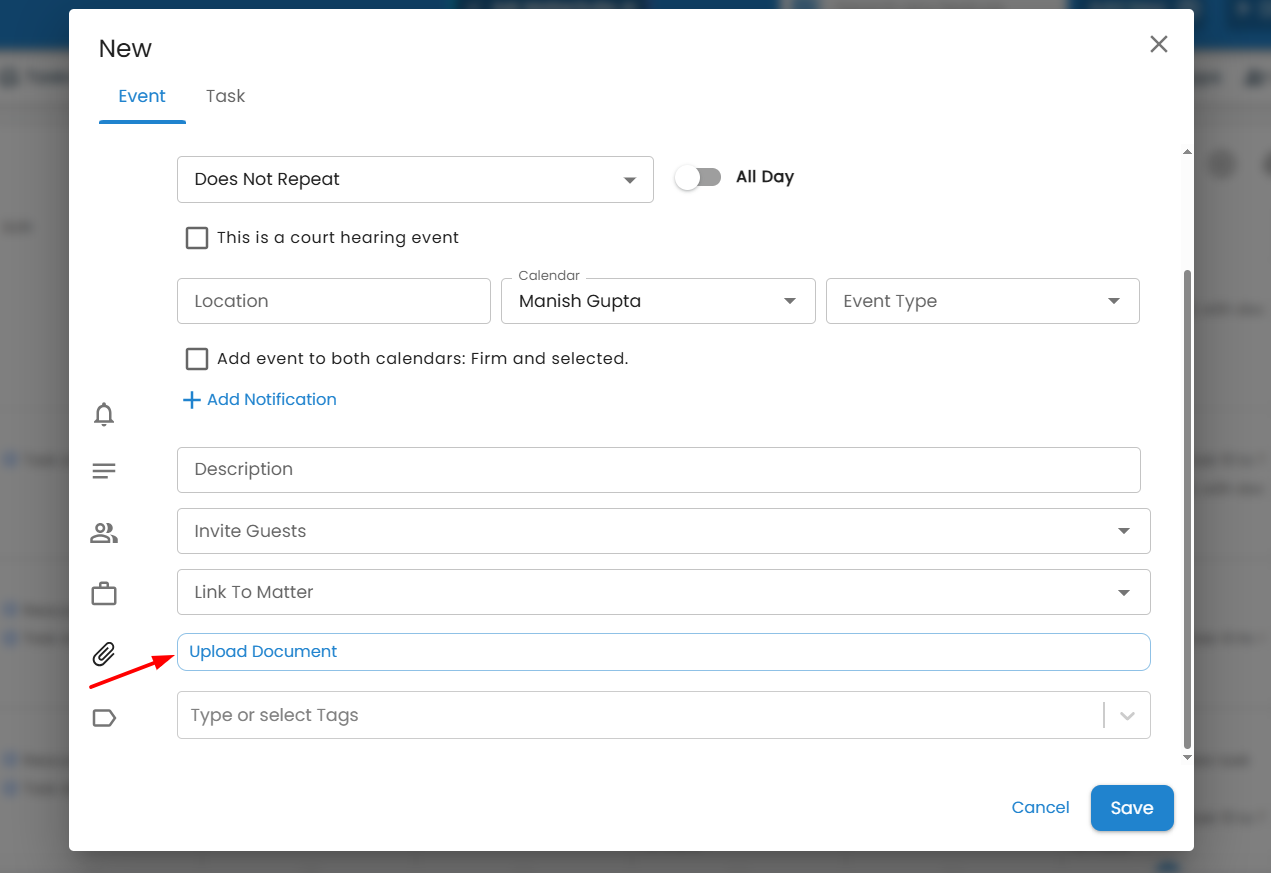Click into the Location input field
1271x873 pixels.
pos(333,301)
